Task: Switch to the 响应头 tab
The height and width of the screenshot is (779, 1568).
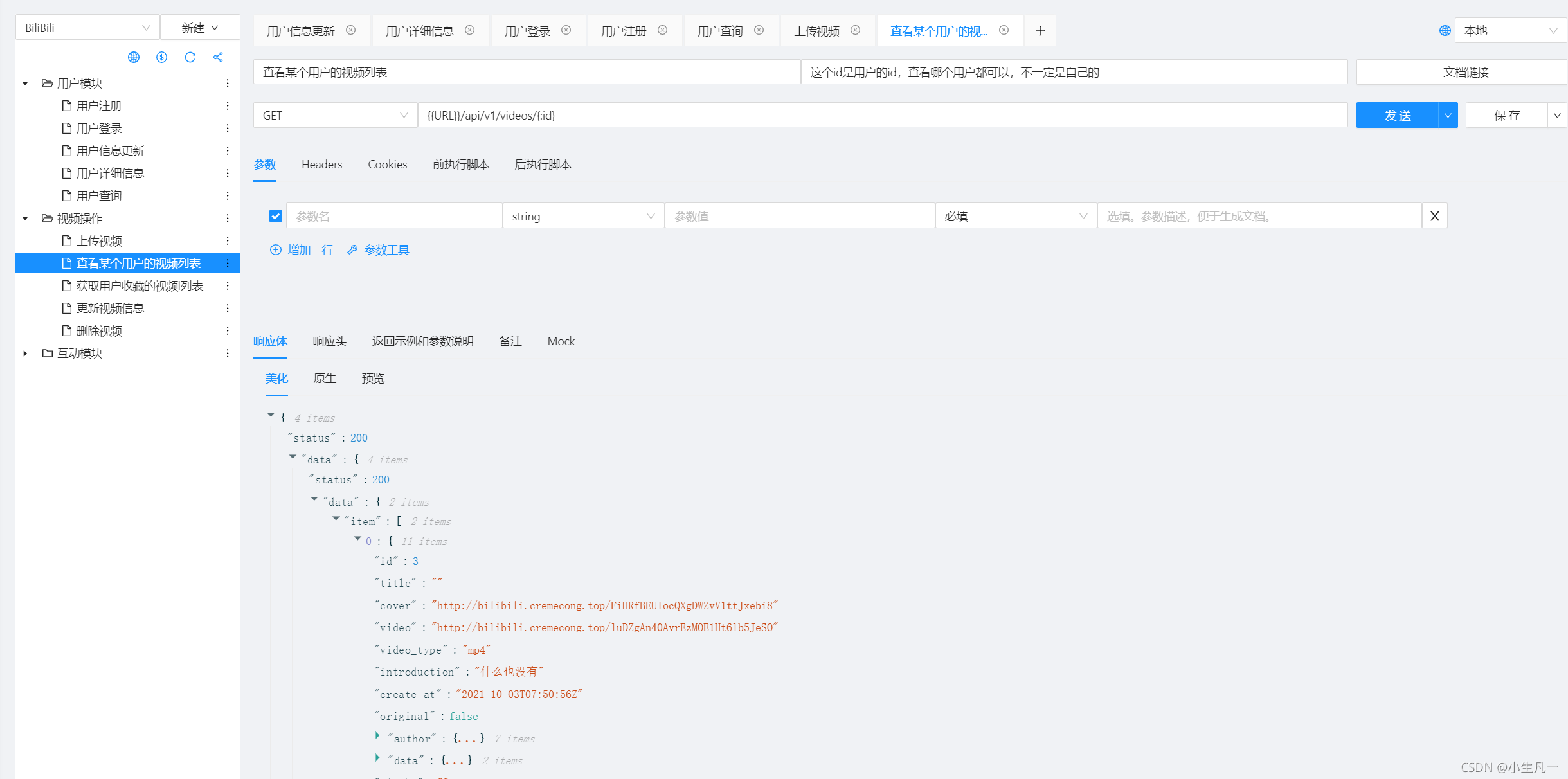Action: point(329,341)
